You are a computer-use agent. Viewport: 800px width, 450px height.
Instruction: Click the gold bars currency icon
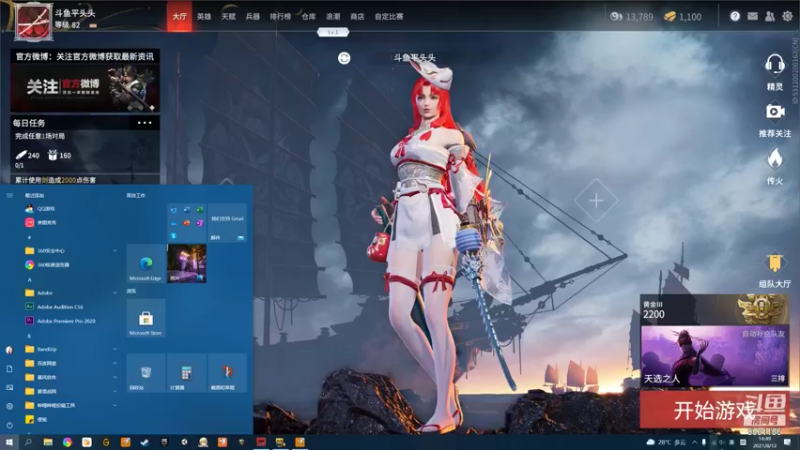670,17
